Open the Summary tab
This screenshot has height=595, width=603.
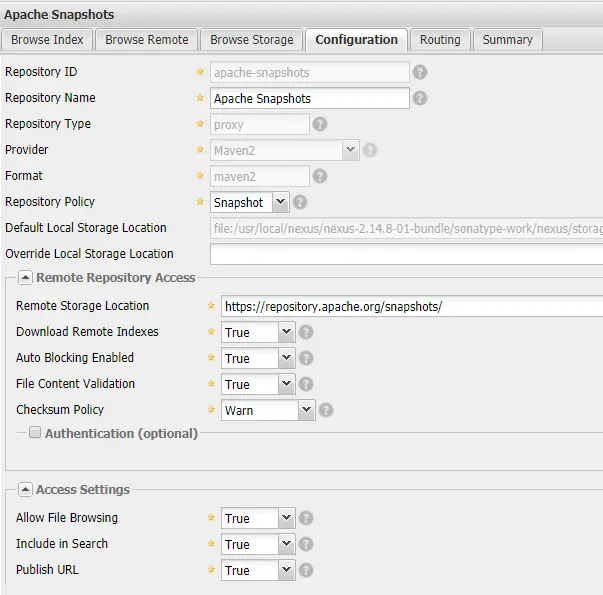[508, 40]
